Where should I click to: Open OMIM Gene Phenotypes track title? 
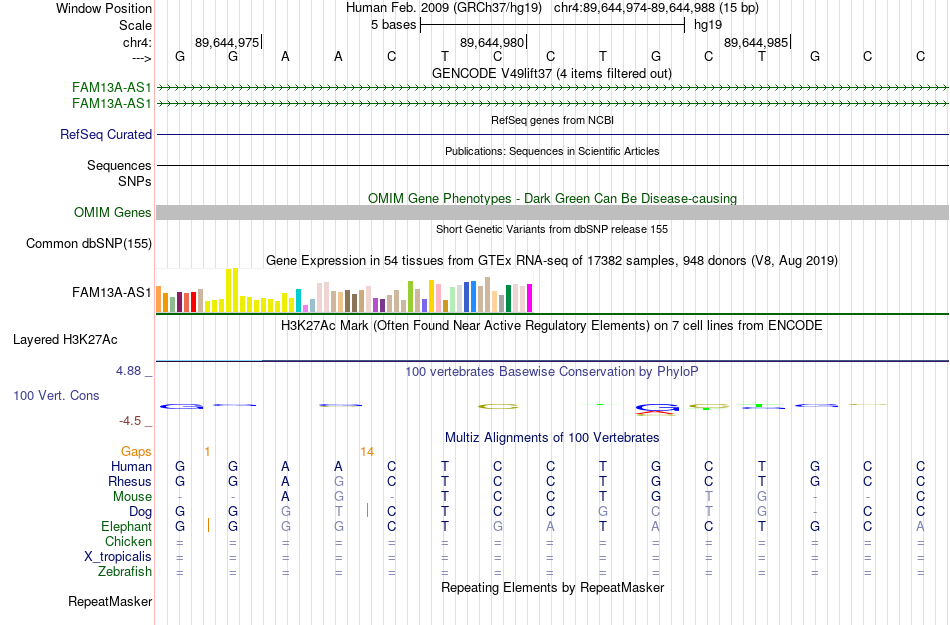tap(552, 199)
